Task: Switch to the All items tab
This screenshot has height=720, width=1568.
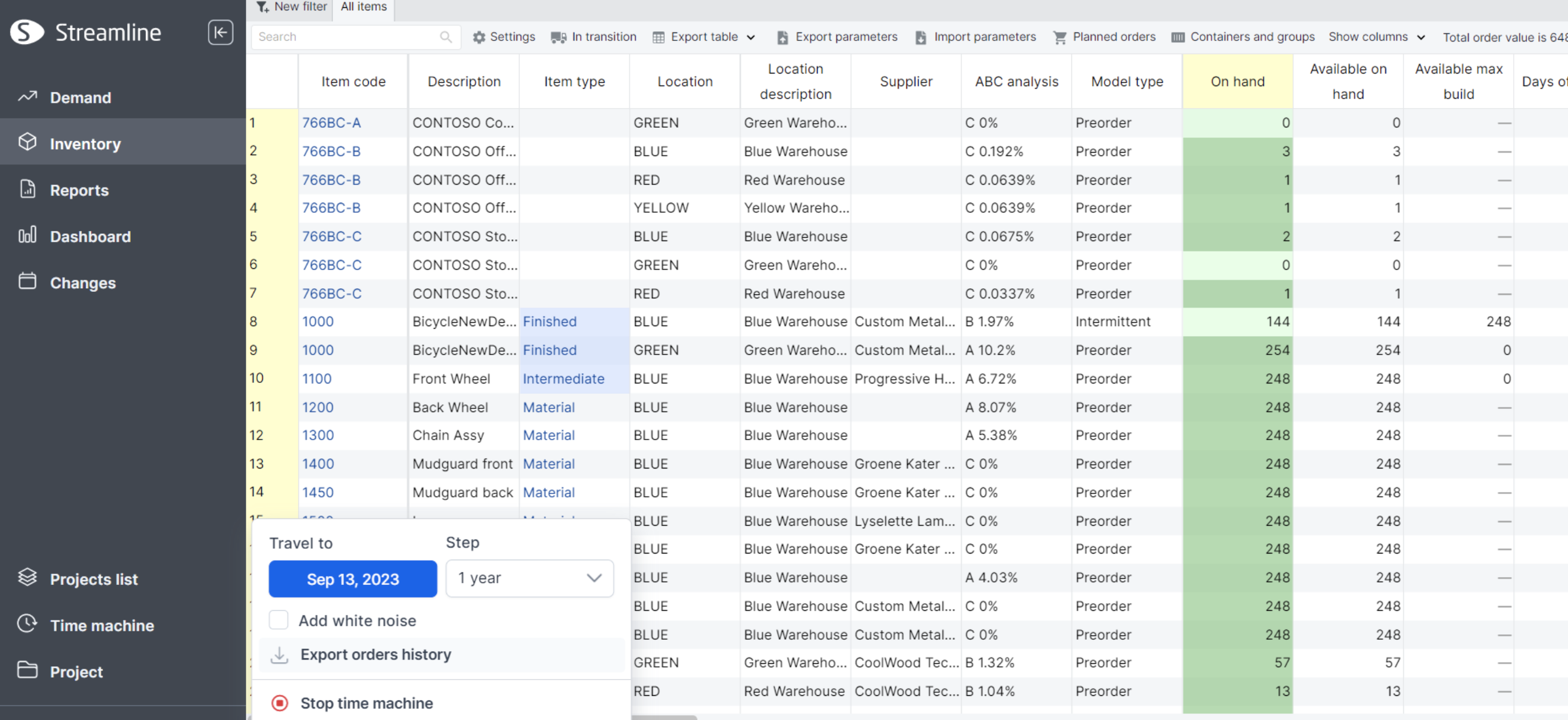Action: click(363, 7)
